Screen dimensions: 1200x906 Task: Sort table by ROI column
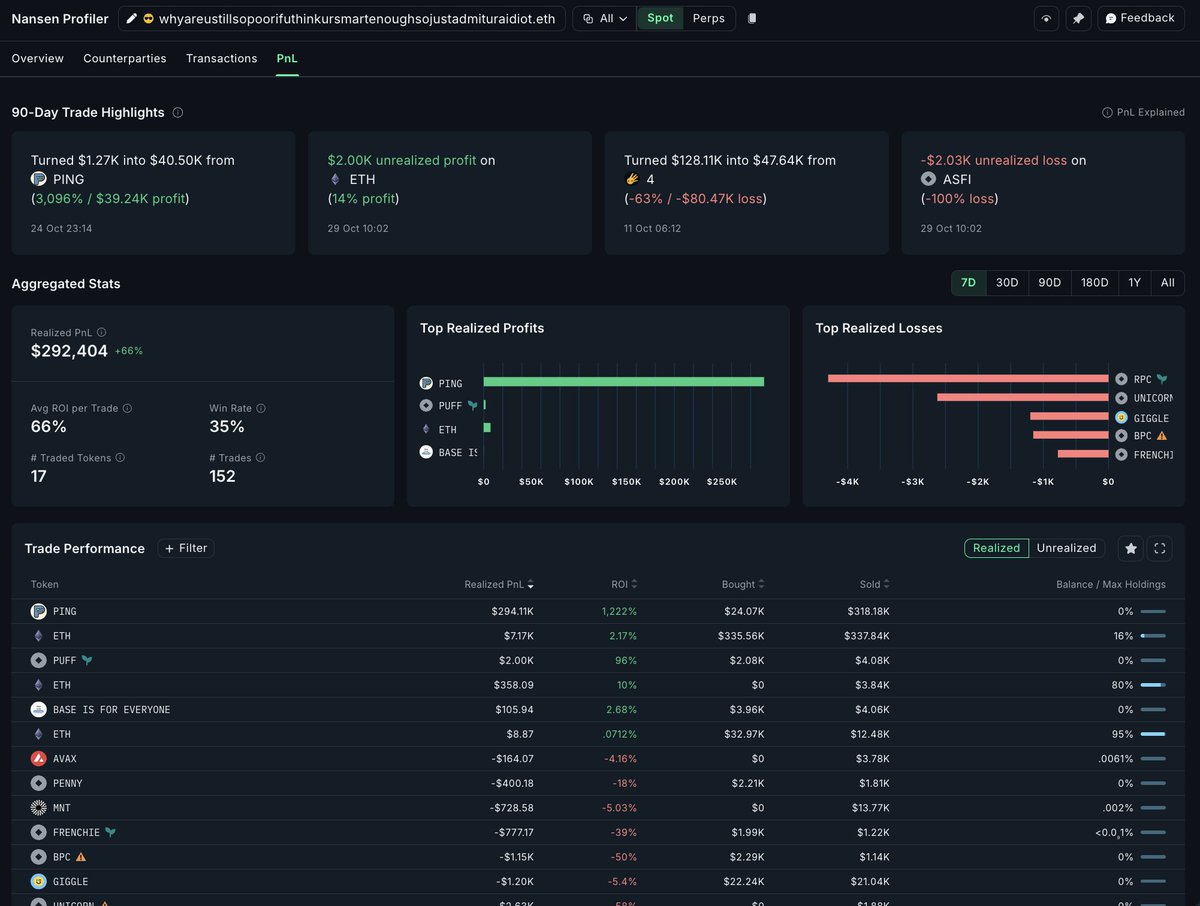pyautogui.click(x=624, y=584)
